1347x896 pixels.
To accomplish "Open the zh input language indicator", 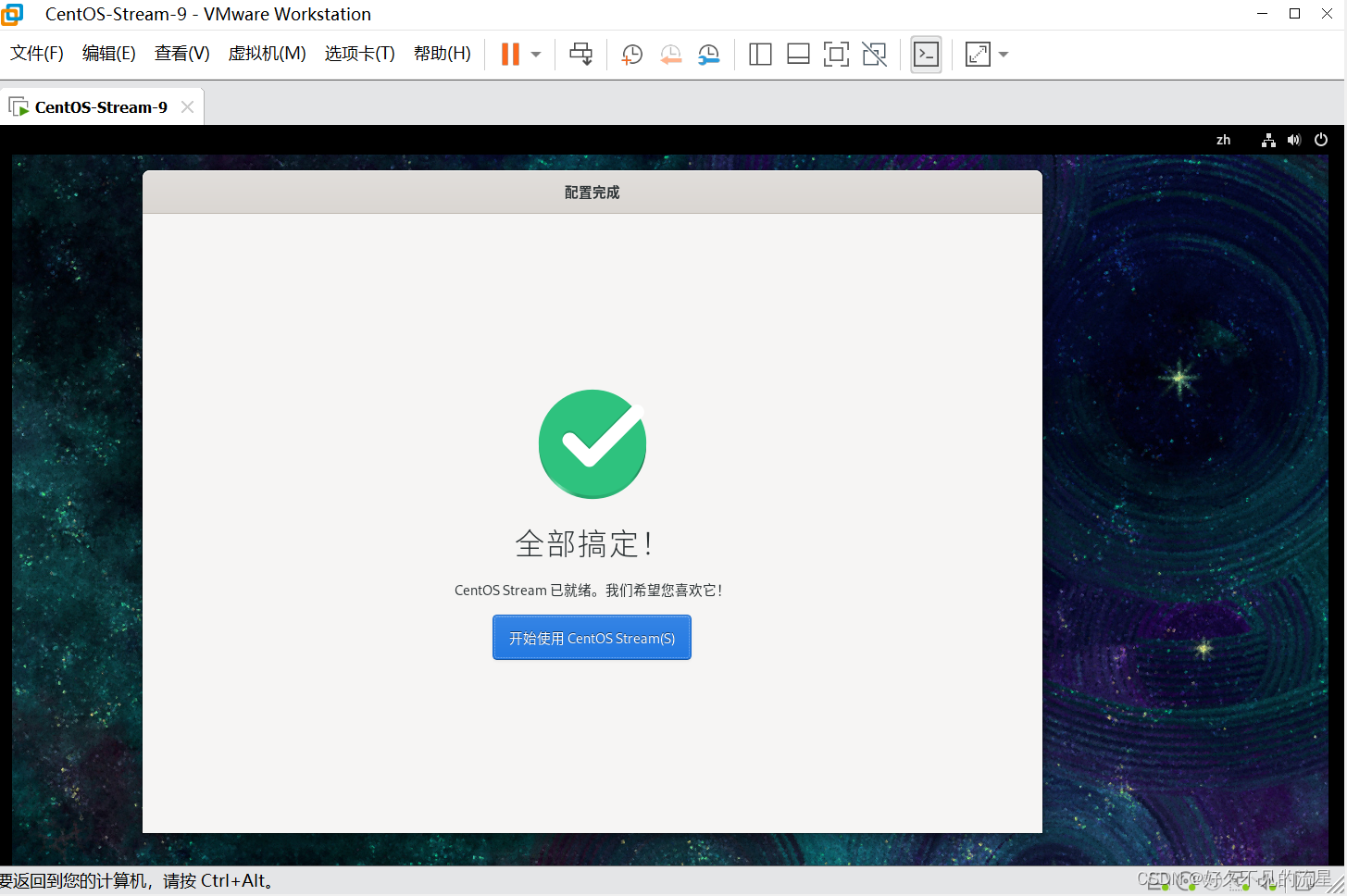I will coord(1223,140).
